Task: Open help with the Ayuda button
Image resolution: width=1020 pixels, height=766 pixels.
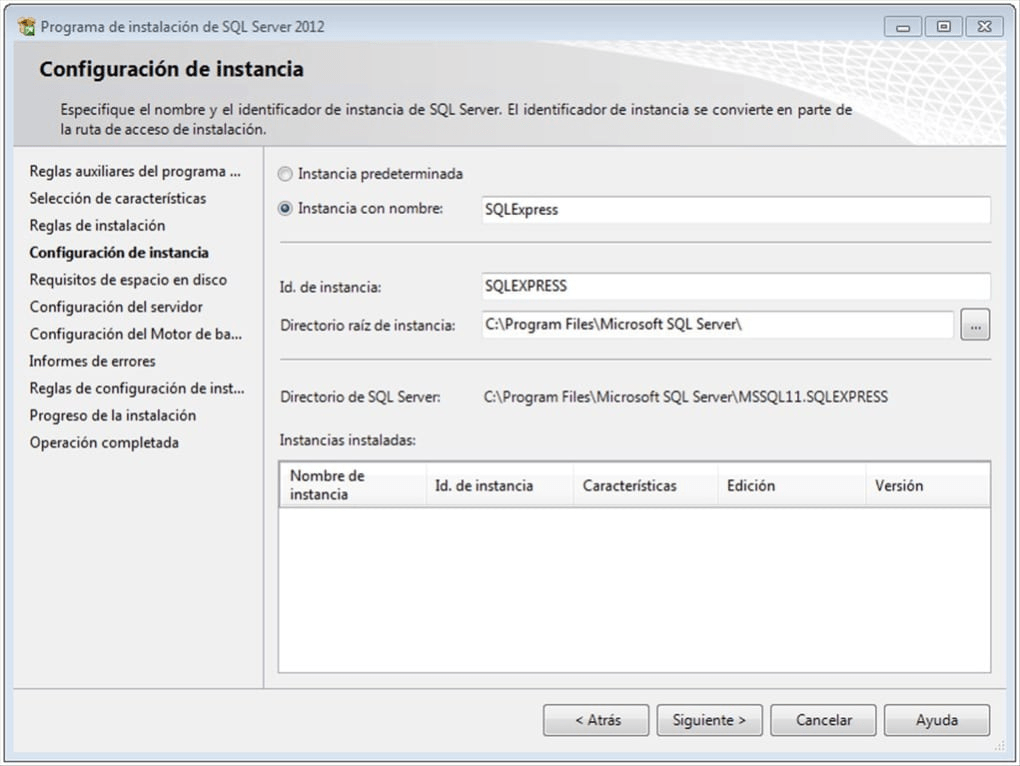Action: (936, 720)
